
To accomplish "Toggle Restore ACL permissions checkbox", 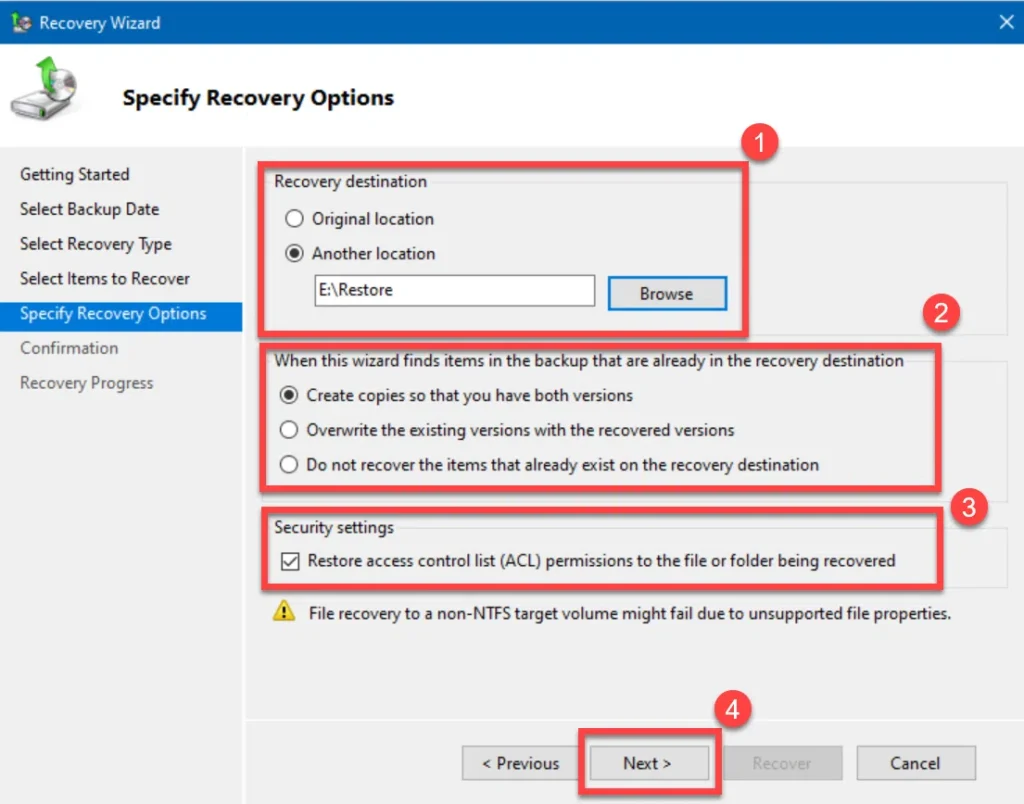I will coord(290,561).
